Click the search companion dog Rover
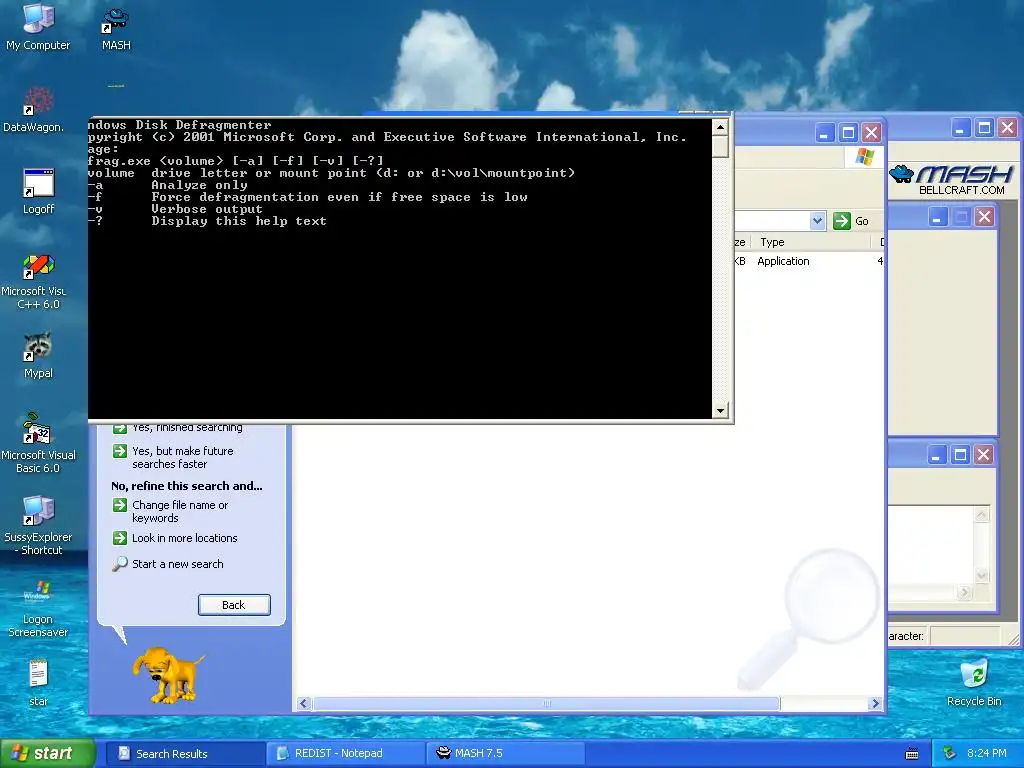This screenshot has height=768, width=1024. (x=167, y=674)
